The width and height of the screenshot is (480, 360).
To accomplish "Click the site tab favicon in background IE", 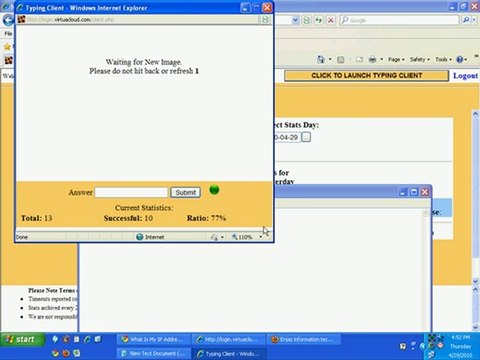I will [8, 60].
